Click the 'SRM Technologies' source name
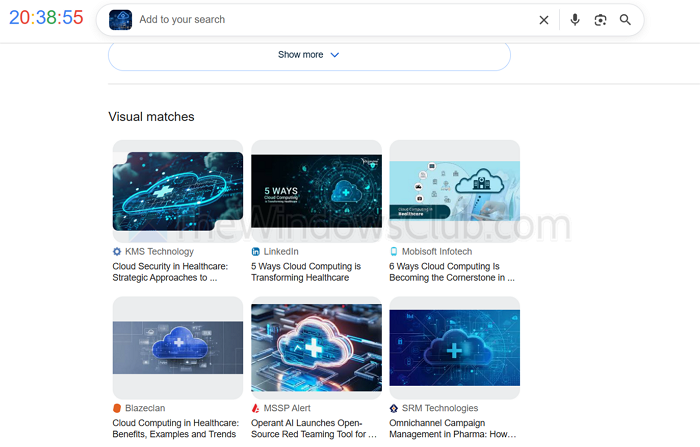 pos(440,408)
